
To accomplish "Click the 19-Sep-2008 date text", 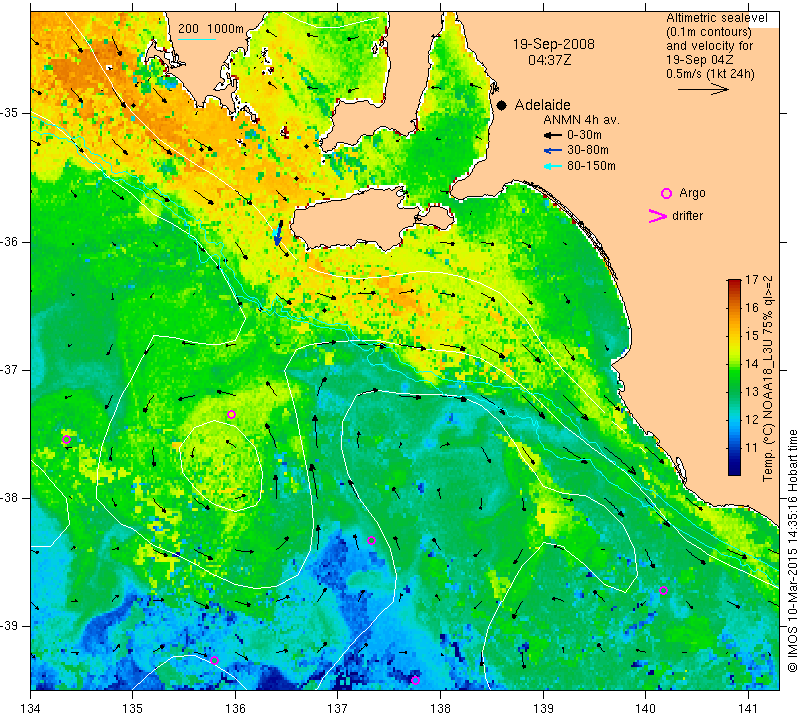I will (554, 44).
